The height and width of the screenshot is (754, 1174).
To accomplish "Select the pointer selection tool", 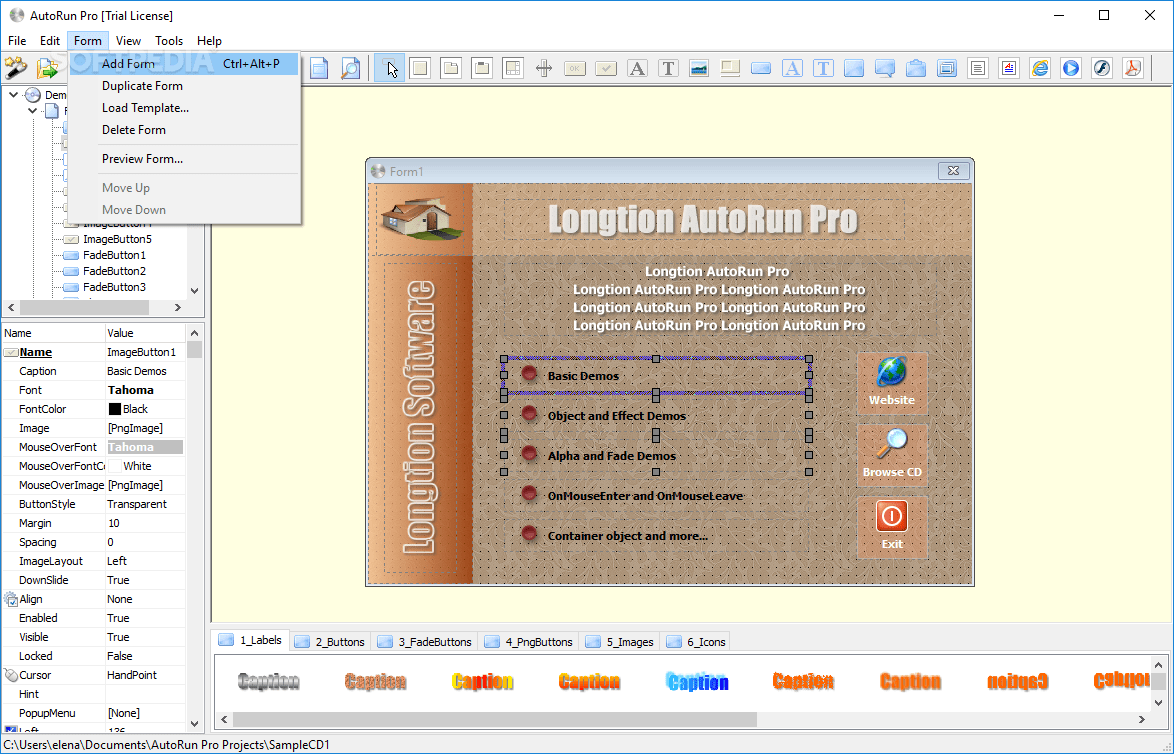I will tap(389, 68).
